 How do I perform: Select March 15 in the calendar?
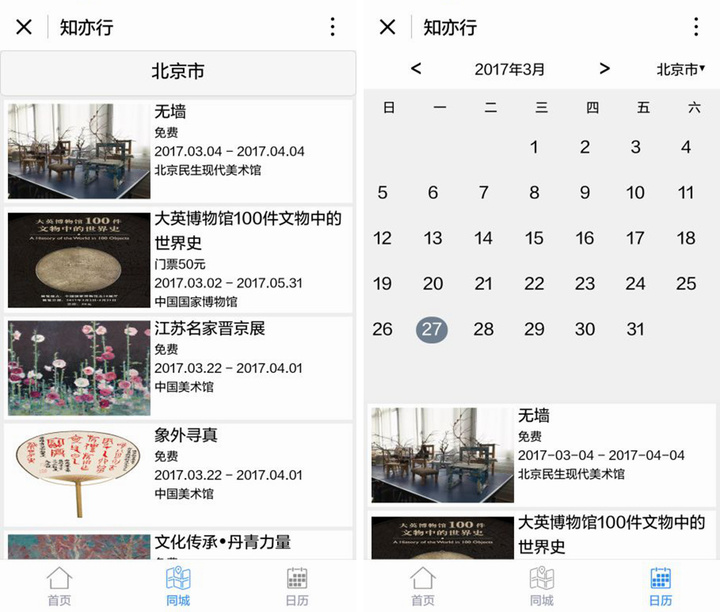coord(534,238)
